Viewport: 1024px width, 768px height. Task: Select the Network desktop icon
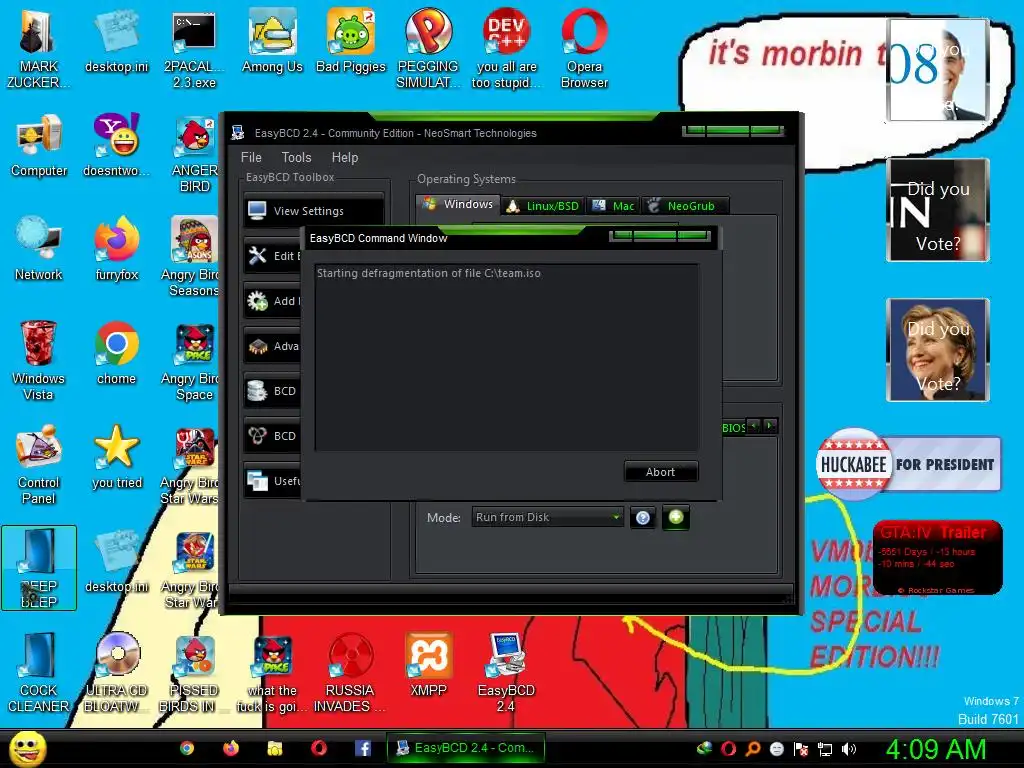click(39, 249)
